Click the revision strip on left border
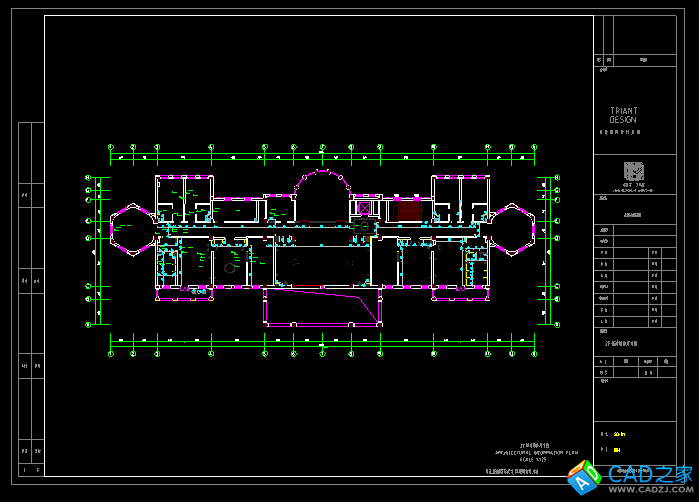Screen dimensions: 699x502 [30, 300]
